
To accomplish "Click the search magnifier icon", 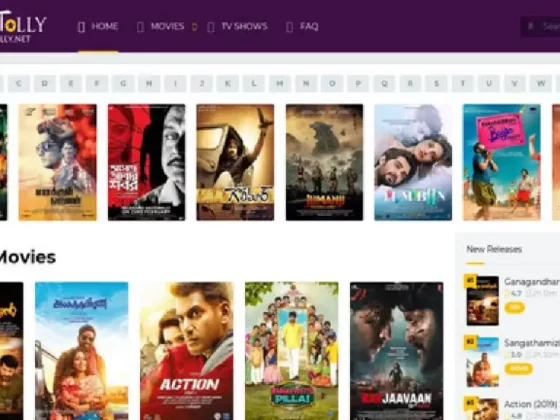I will [x=531, y=26].
